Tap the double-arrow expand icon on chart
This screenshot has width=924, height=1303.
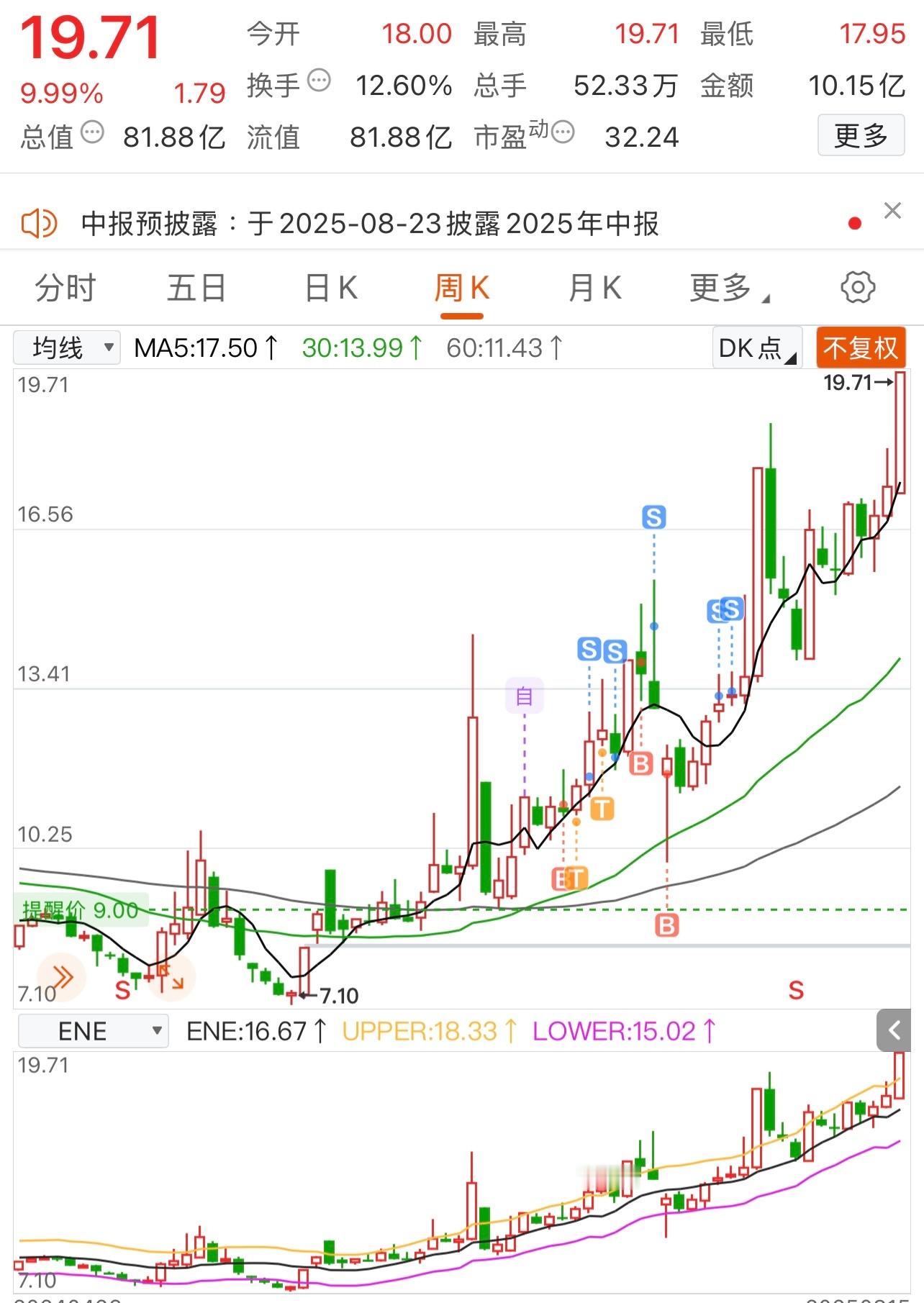click(62, 977)
